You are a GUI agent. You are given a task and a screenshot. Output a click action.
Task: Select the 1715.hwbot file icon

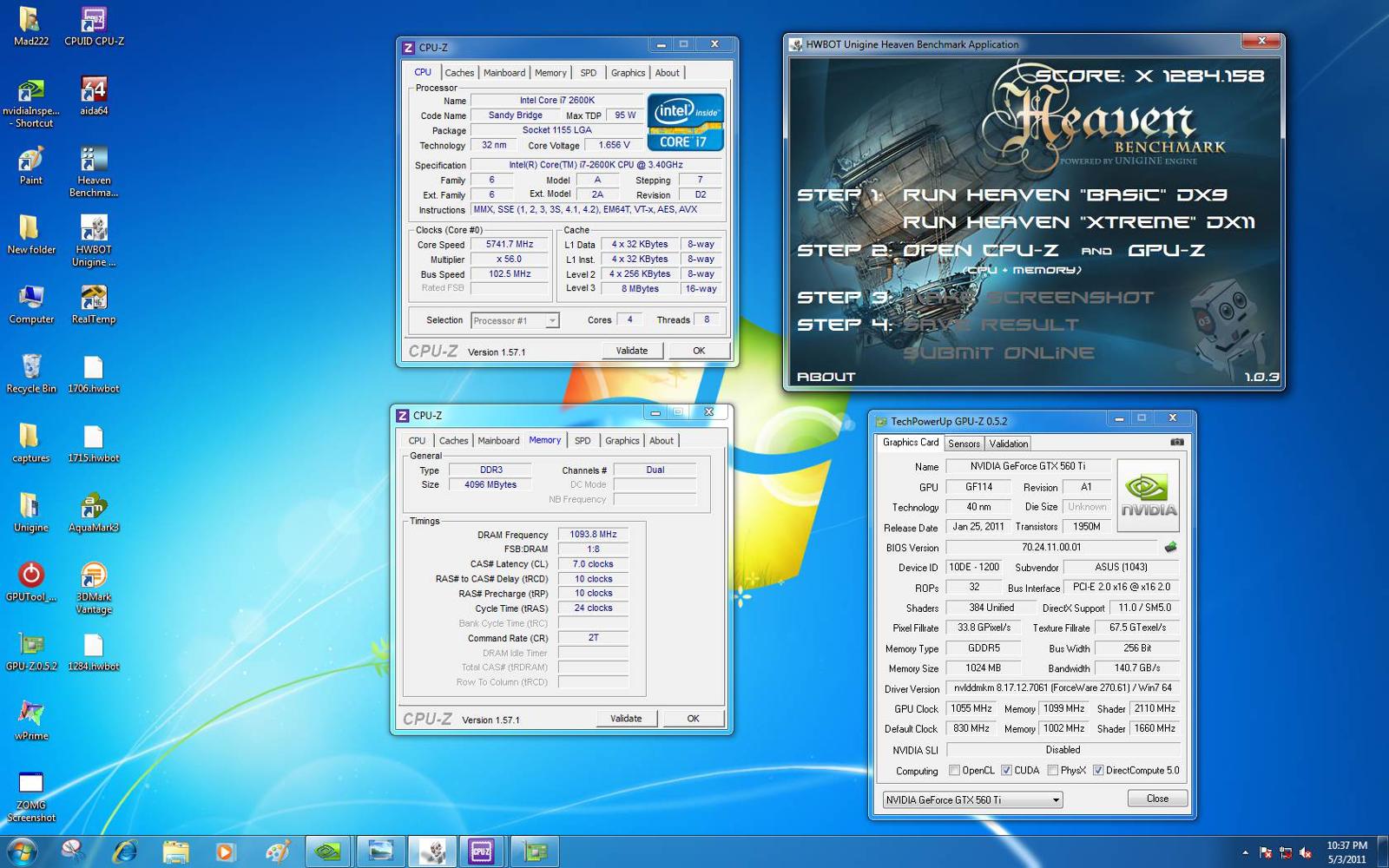[x=94, y=443]
